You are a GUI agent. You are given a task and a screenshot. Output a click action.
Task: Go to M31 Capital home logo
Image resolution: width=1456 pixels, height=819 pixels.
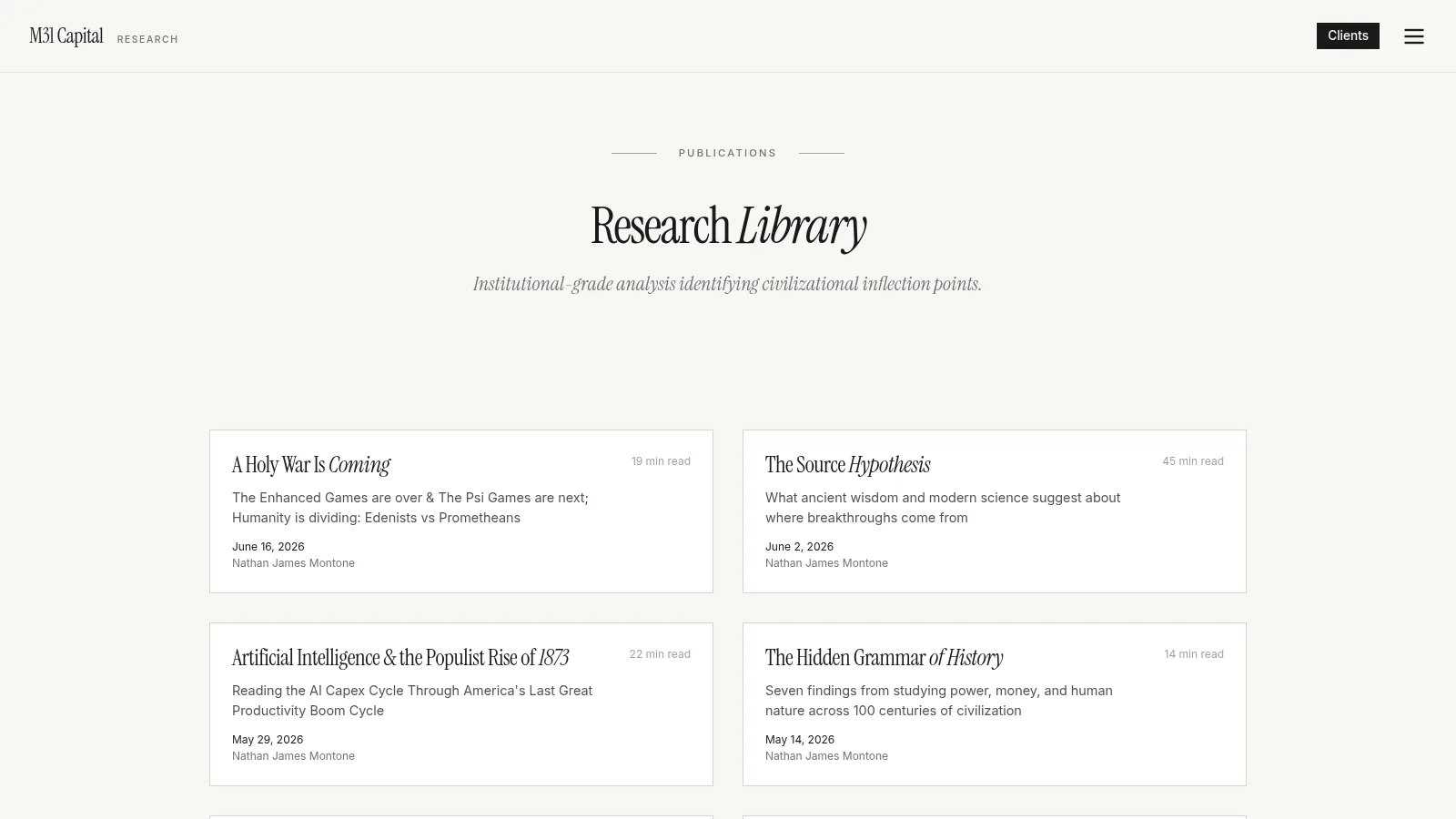tap(66, 36)
